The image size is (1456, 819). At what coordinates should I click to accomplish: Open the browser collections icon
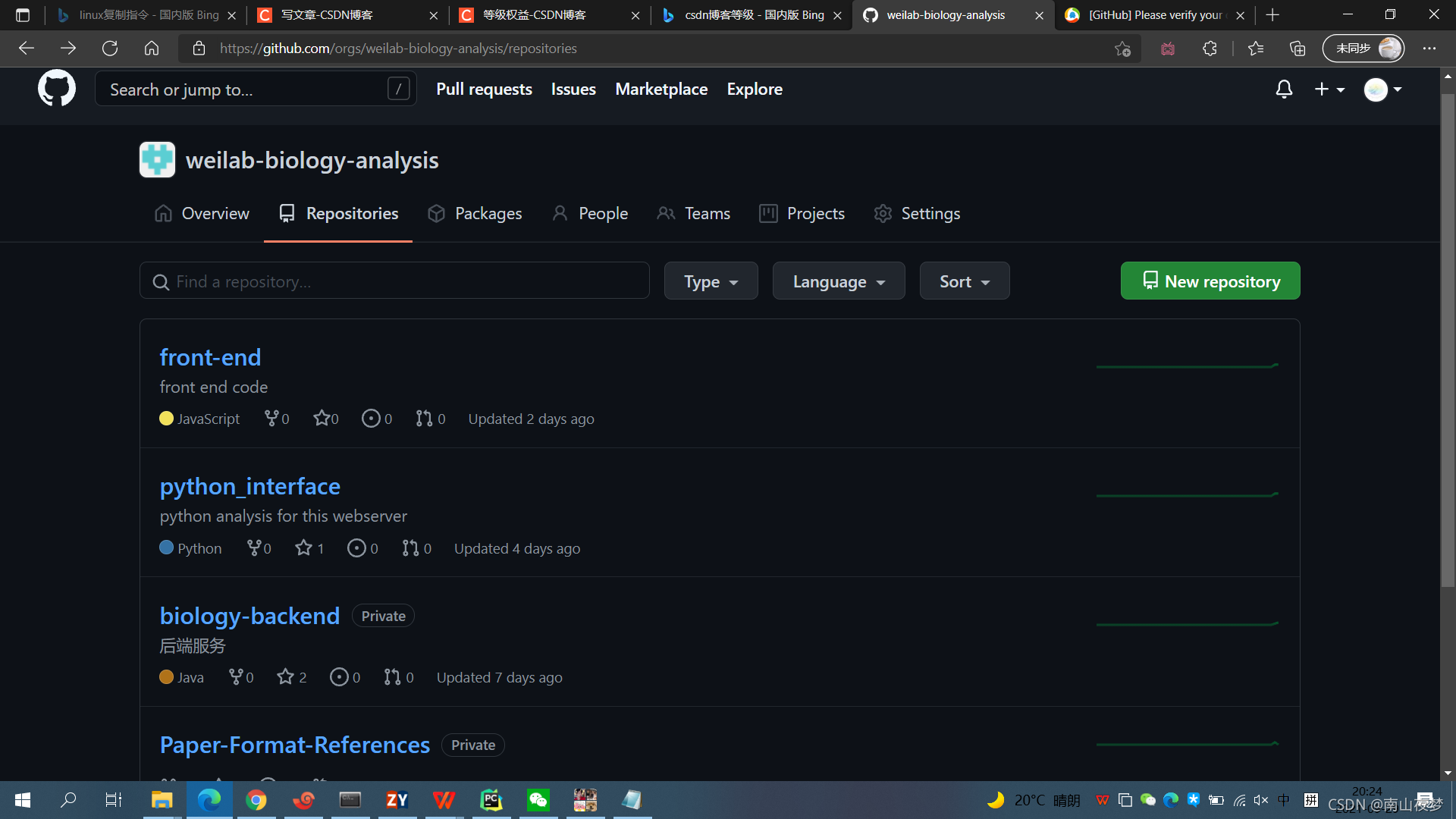(x=1298, y=49)
